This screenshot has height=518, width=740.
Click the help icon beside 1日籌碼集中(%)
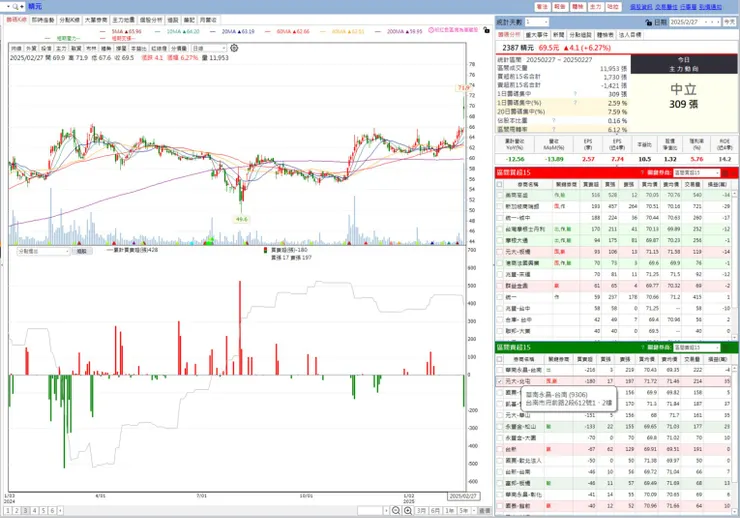(575, 102)
